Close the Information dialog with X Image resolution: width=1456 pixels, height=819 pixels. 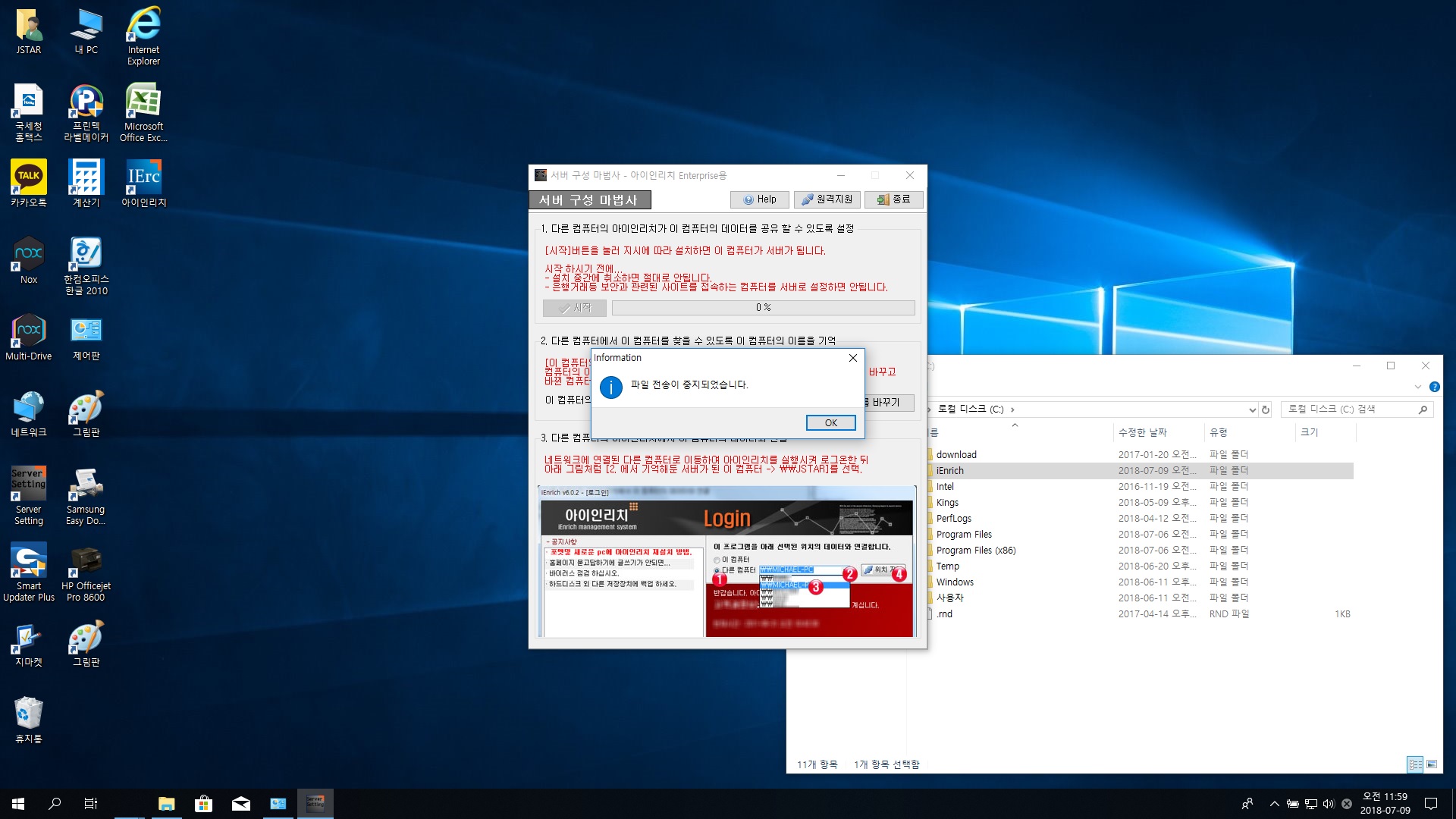coord(853,358)
